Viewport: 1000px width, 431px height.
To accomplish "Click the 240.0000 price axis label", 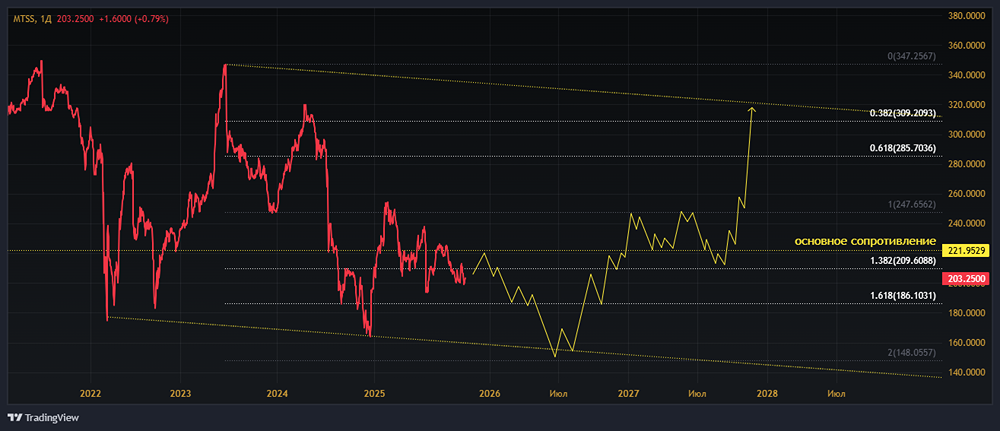I will (x=966, y=224).
